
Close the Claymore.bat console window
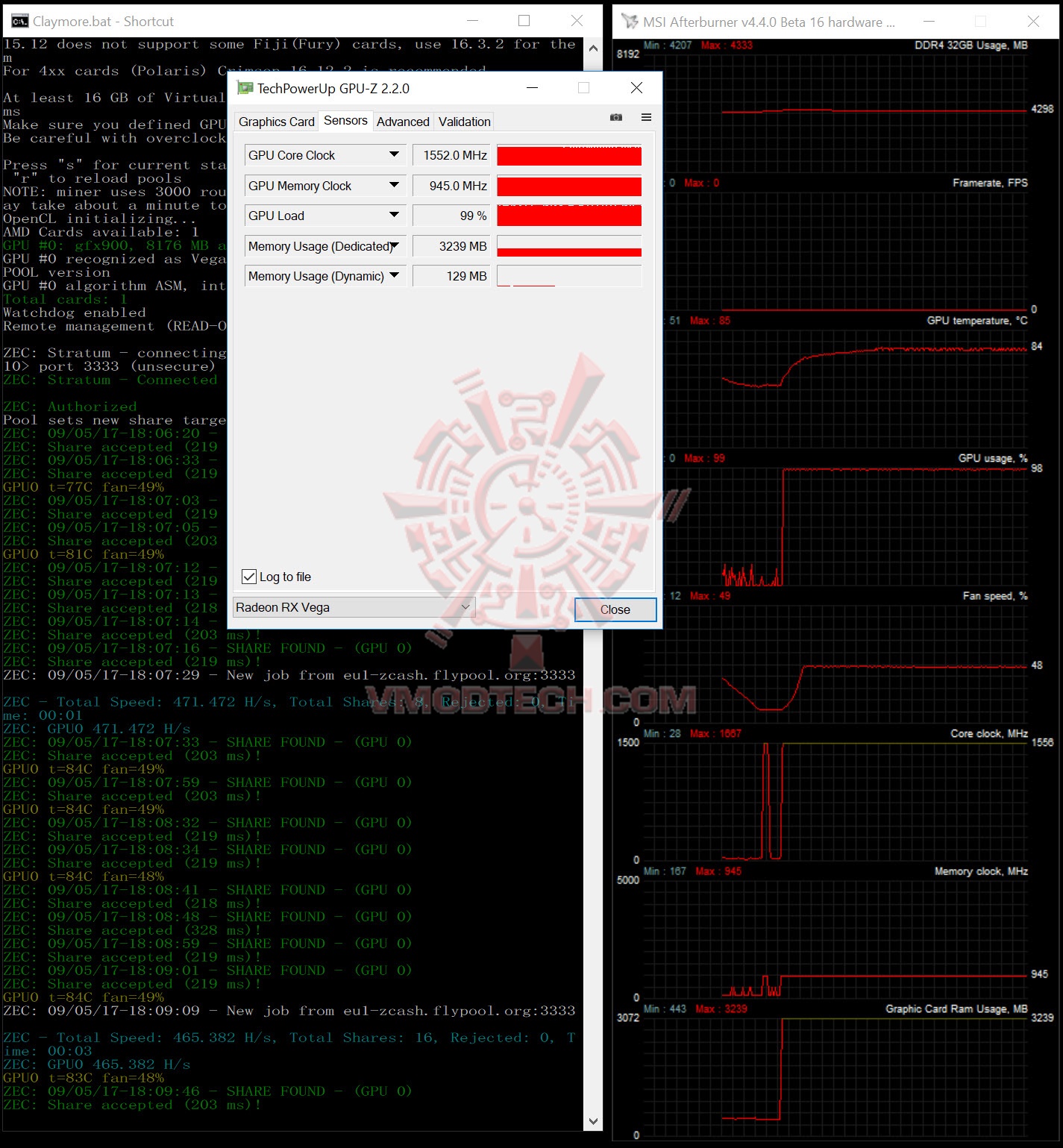pyautogui.click(x=577, y=21)
